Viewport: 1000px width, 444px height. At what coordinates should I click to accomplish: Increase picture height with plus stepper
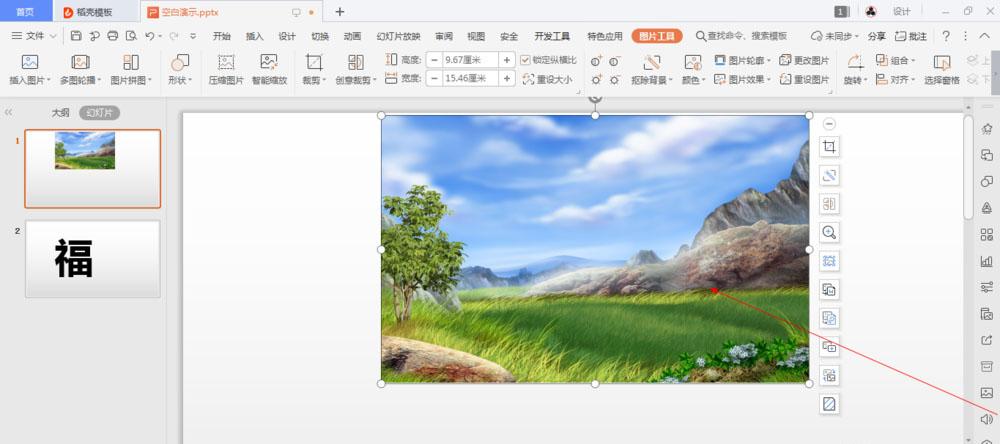pyautogui.click(x=507, y=60)
